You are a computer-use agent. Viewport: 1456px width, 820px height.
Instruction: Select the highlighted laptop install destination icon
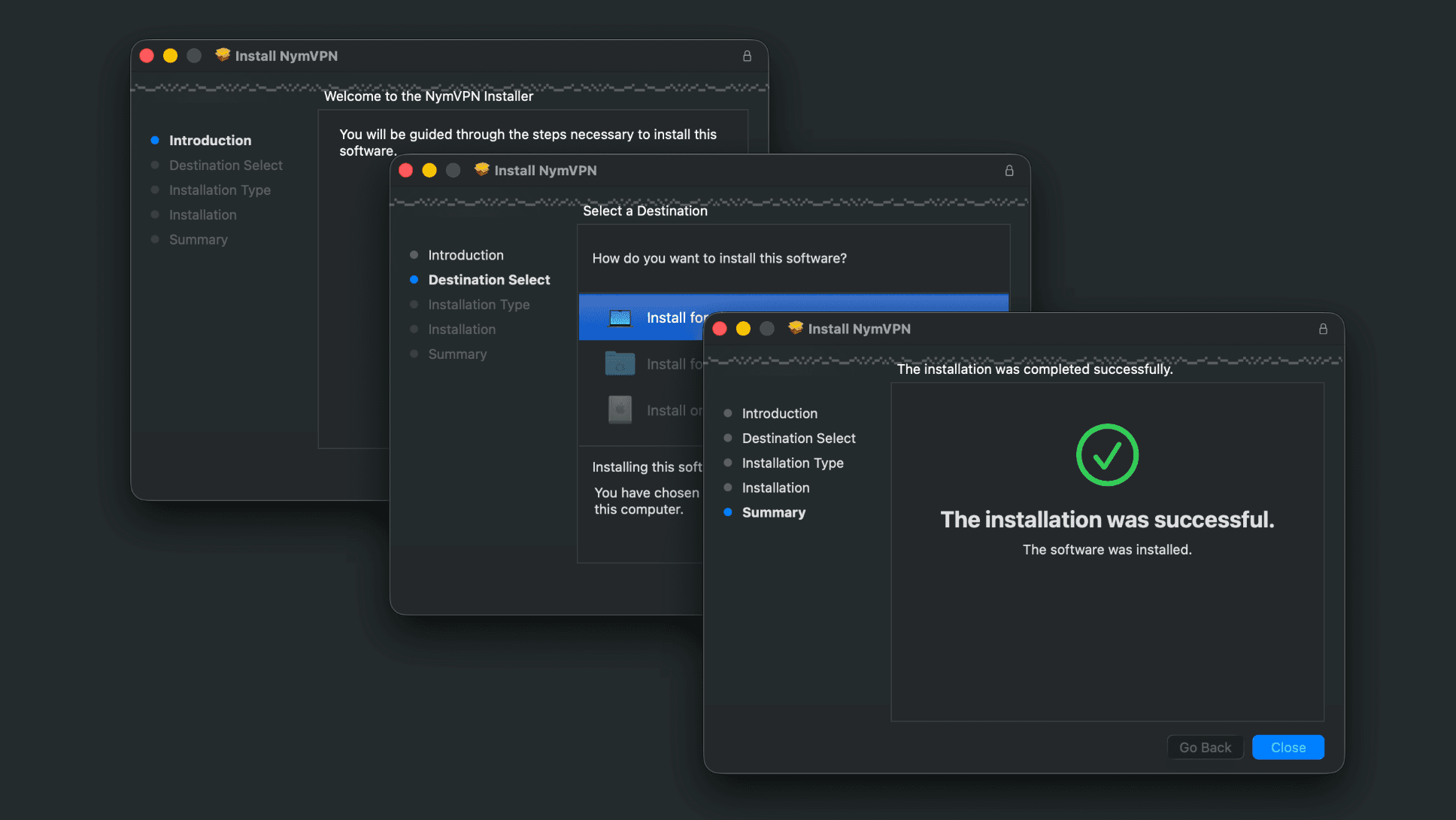tap(620, 318)
